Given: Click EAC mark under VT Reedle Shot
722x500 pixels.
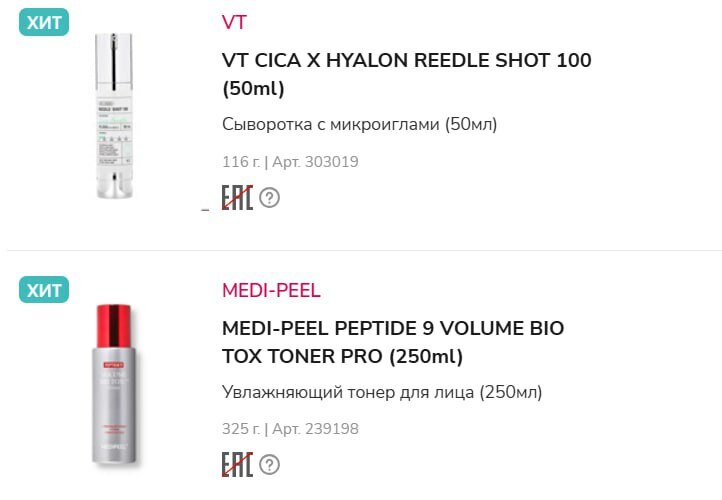Looking at the screenshot, I should pyautogui.click(x=237, y=197).
